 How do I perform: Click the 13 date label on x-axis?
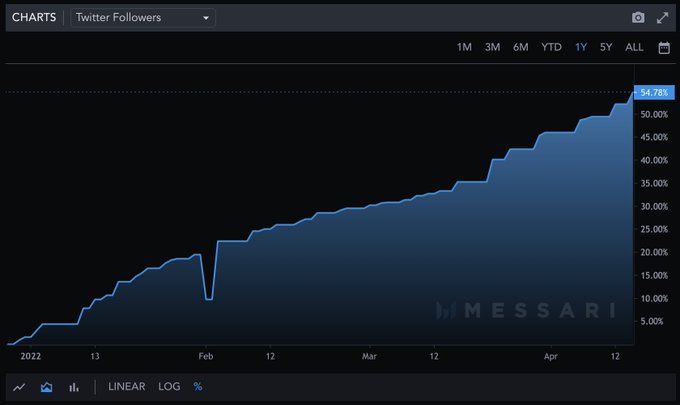point(95,356)
